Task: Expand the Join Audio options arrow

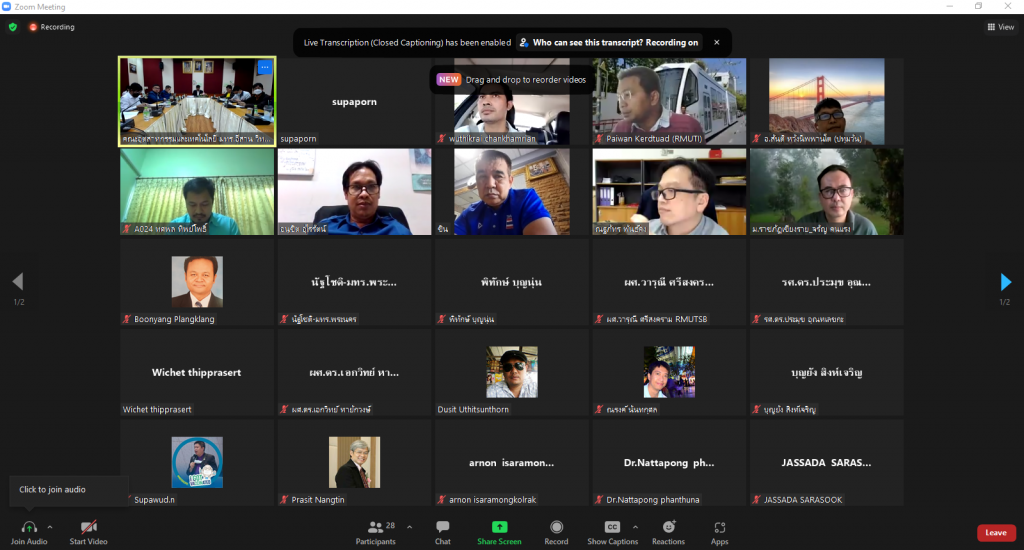Action: click(50, 526)
